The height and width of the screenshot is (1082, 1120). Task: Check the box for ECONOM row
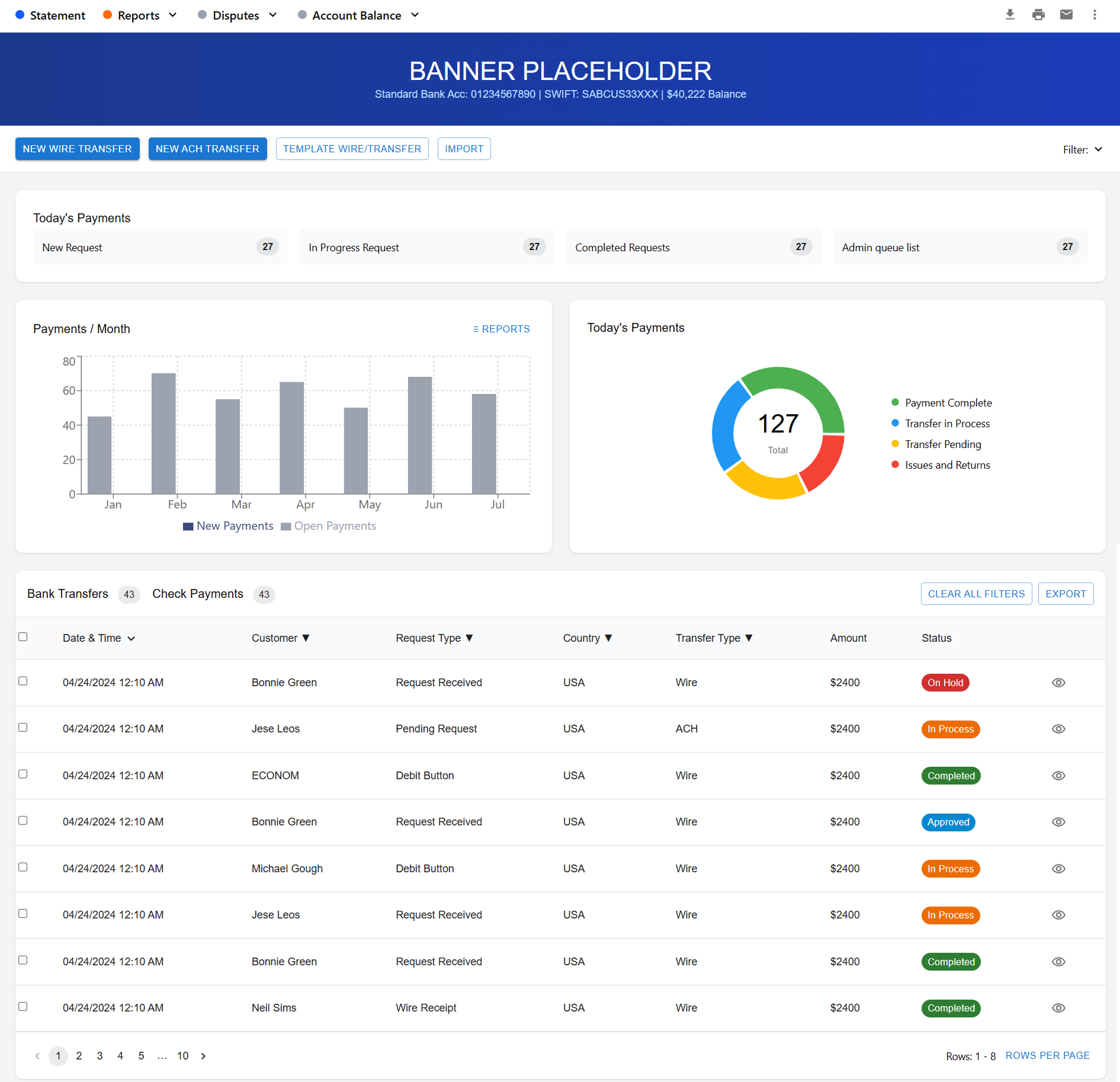(23, 774)
